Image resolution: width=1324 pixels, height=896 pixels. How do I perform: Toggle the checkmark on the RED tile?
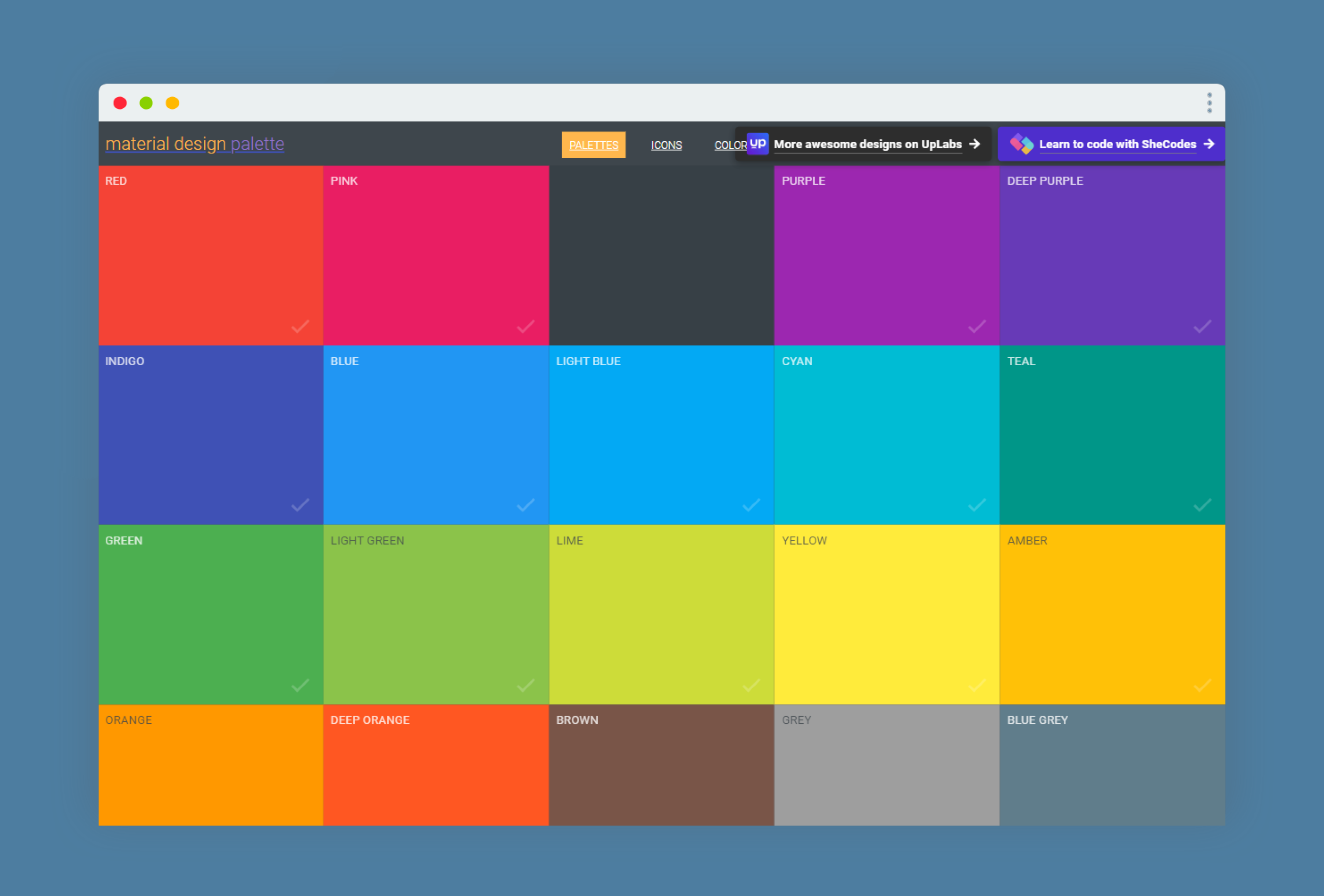(x=300, y=327)
